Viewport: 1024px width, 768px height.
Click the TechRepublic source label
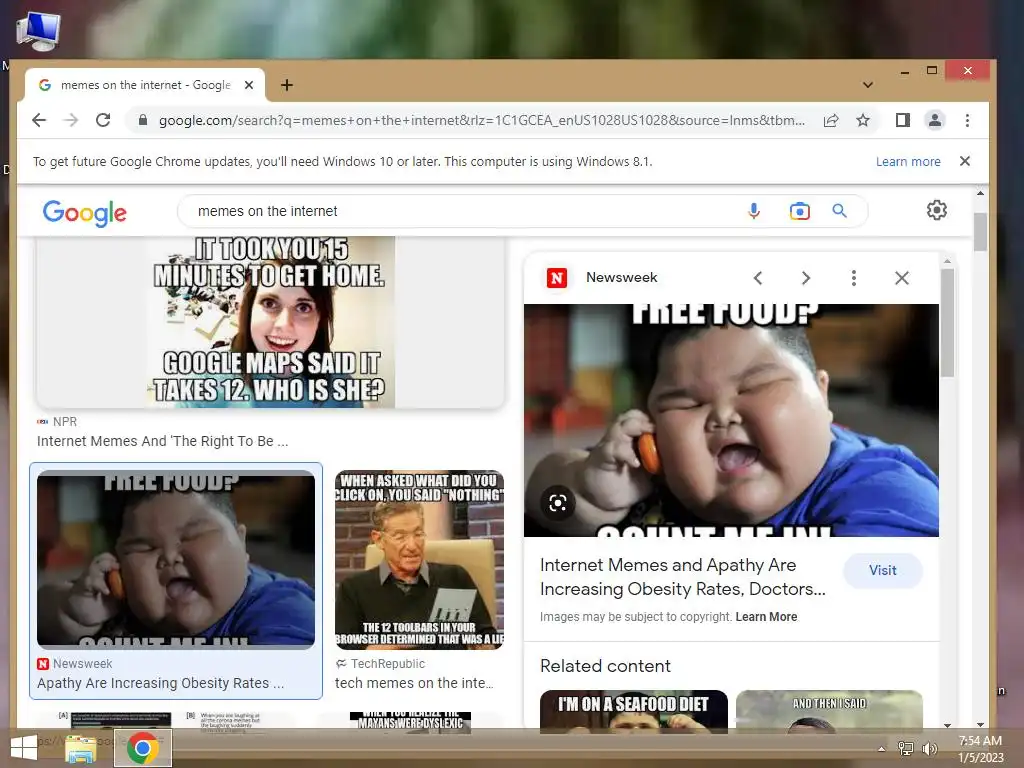coord(388,664)
